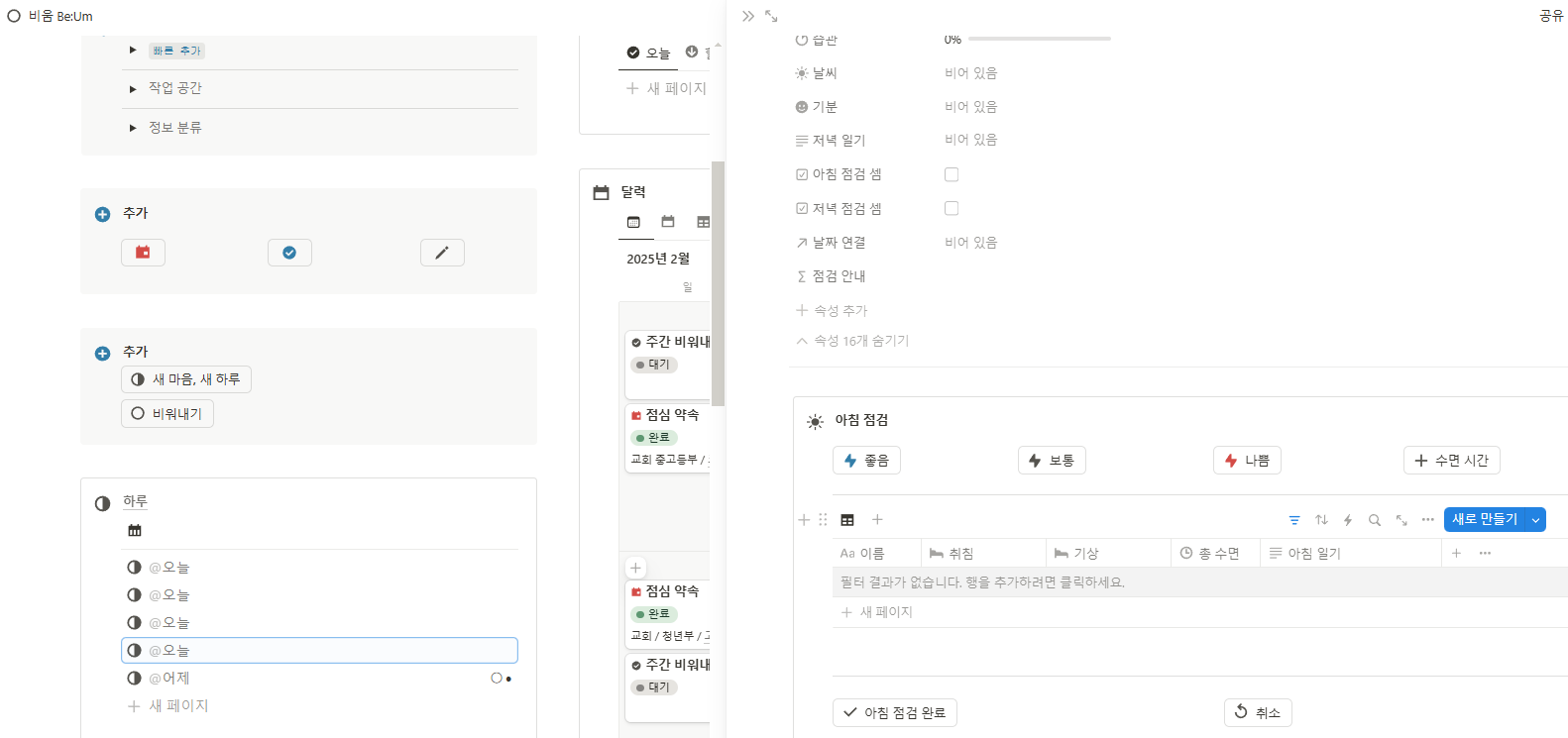Click the blue checkmark add button
1568x738 pixels.
point(289,253)
